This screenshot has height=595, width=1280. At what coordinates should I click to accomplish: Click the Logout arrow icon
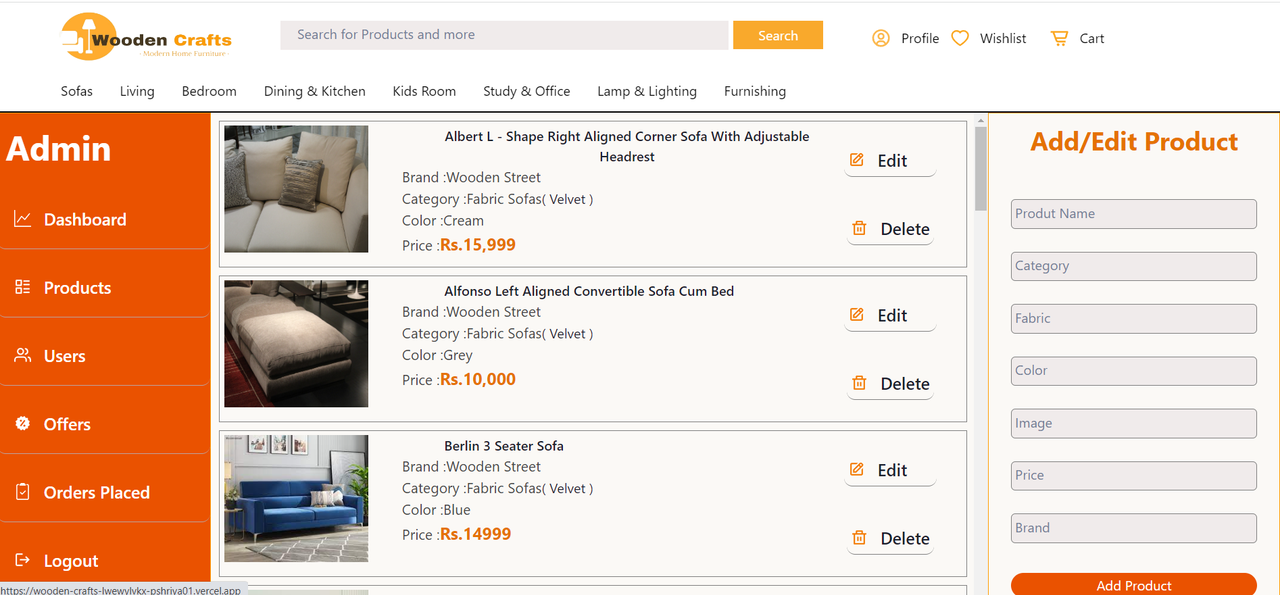23,561
